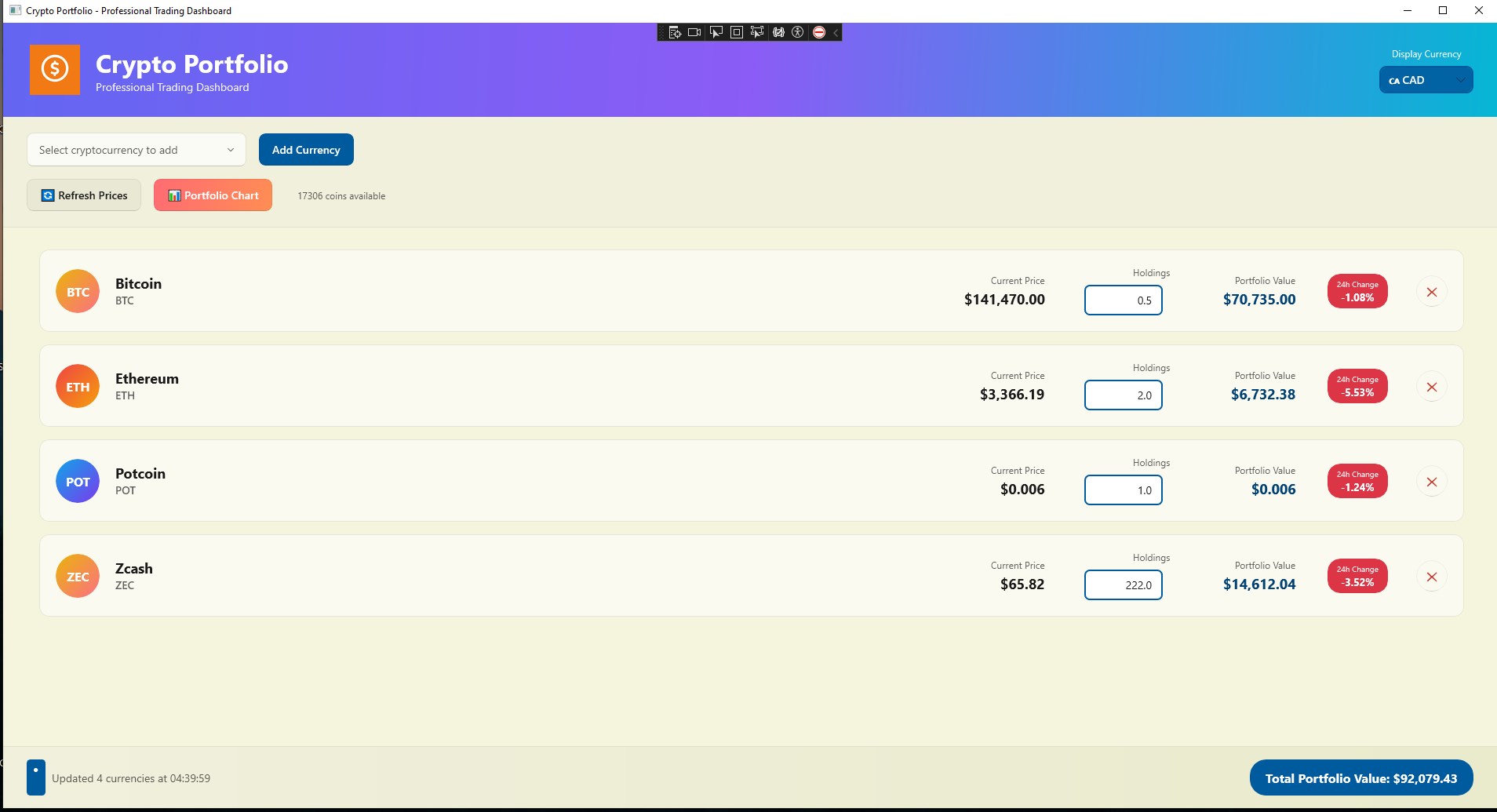The image size is (1497, 812).
Task: Select the video record icon on capture toolbar
Action: (x=694, y=32)
